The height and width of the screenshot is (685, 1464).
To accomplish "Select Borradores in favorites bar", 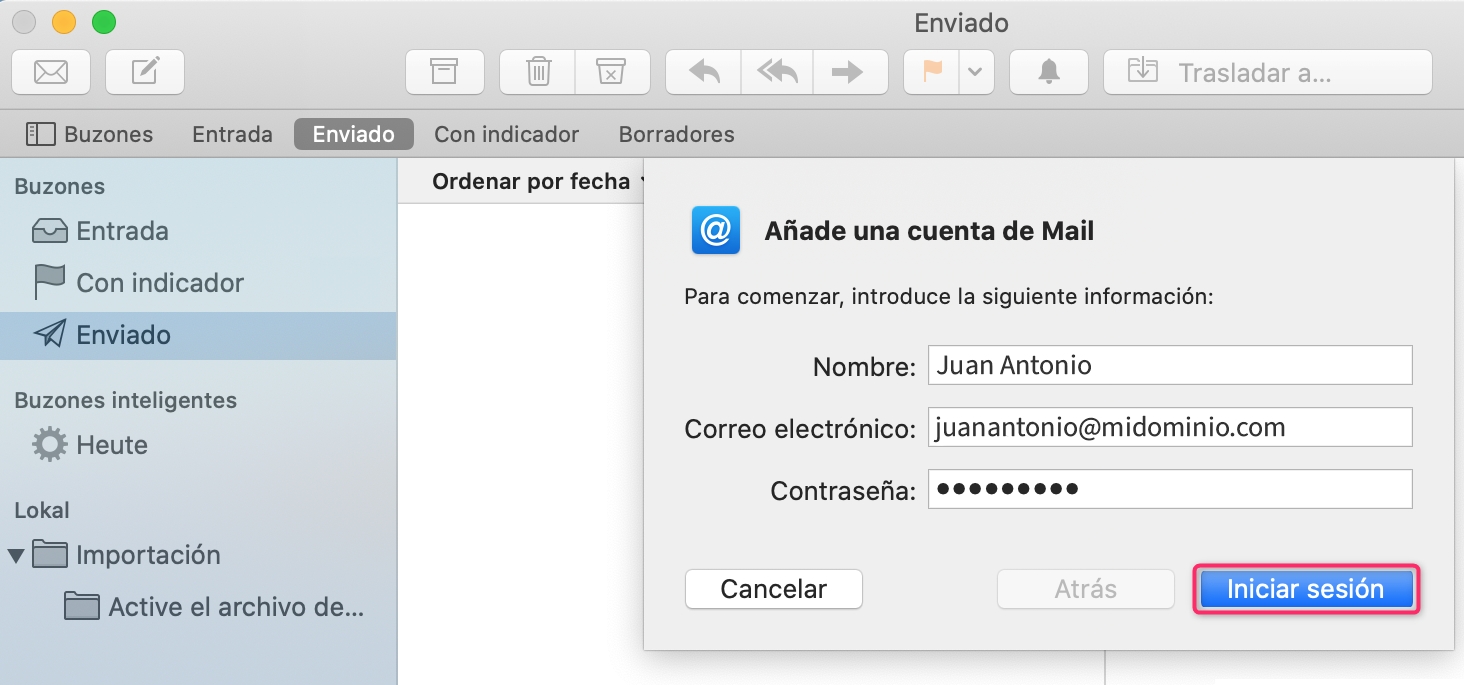I will (676, 134).
